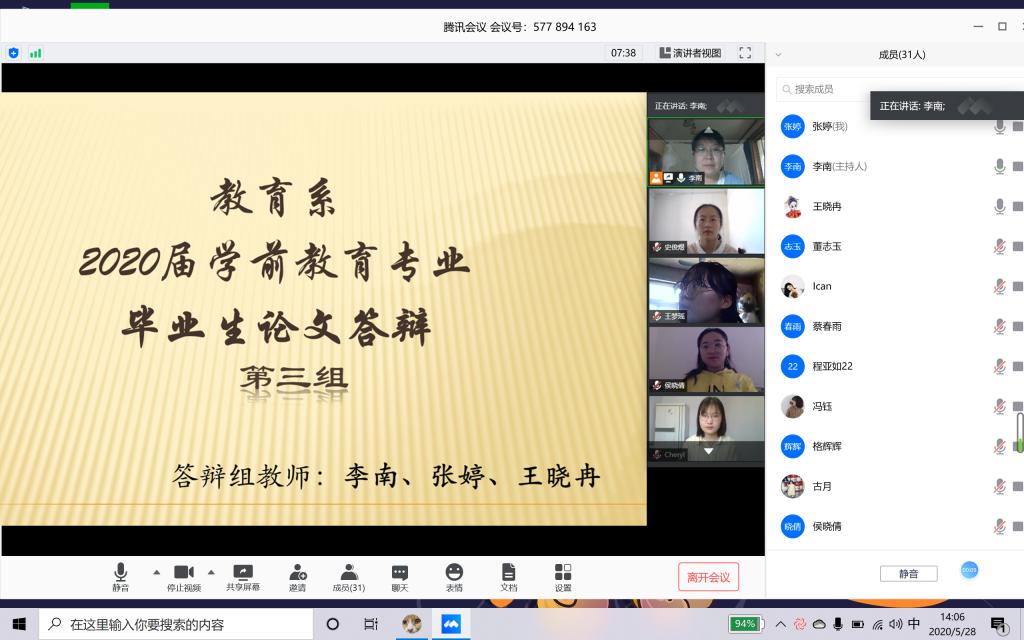Toggle the 成员(31) members list in the toolbar
Viewport: 1024px width, 640px height.
pyautogui.click(x=349, y=577)
